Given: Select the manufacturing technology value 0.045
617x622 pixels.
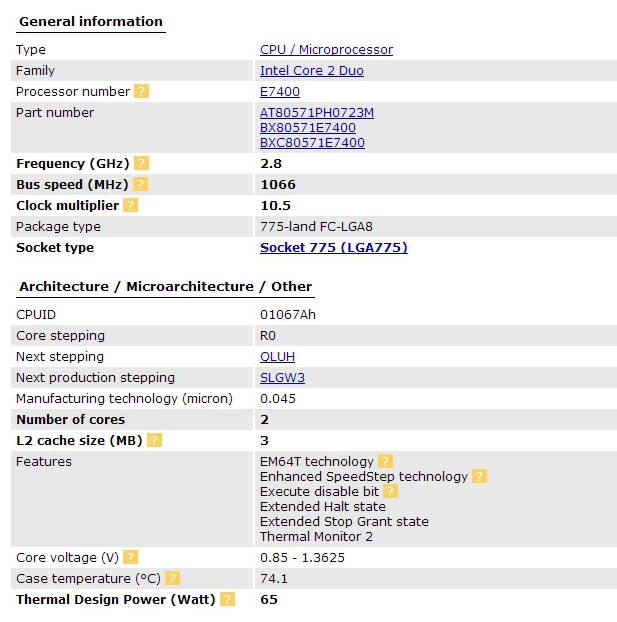Looking at the screenshot, I should click(x=278, y=399).
